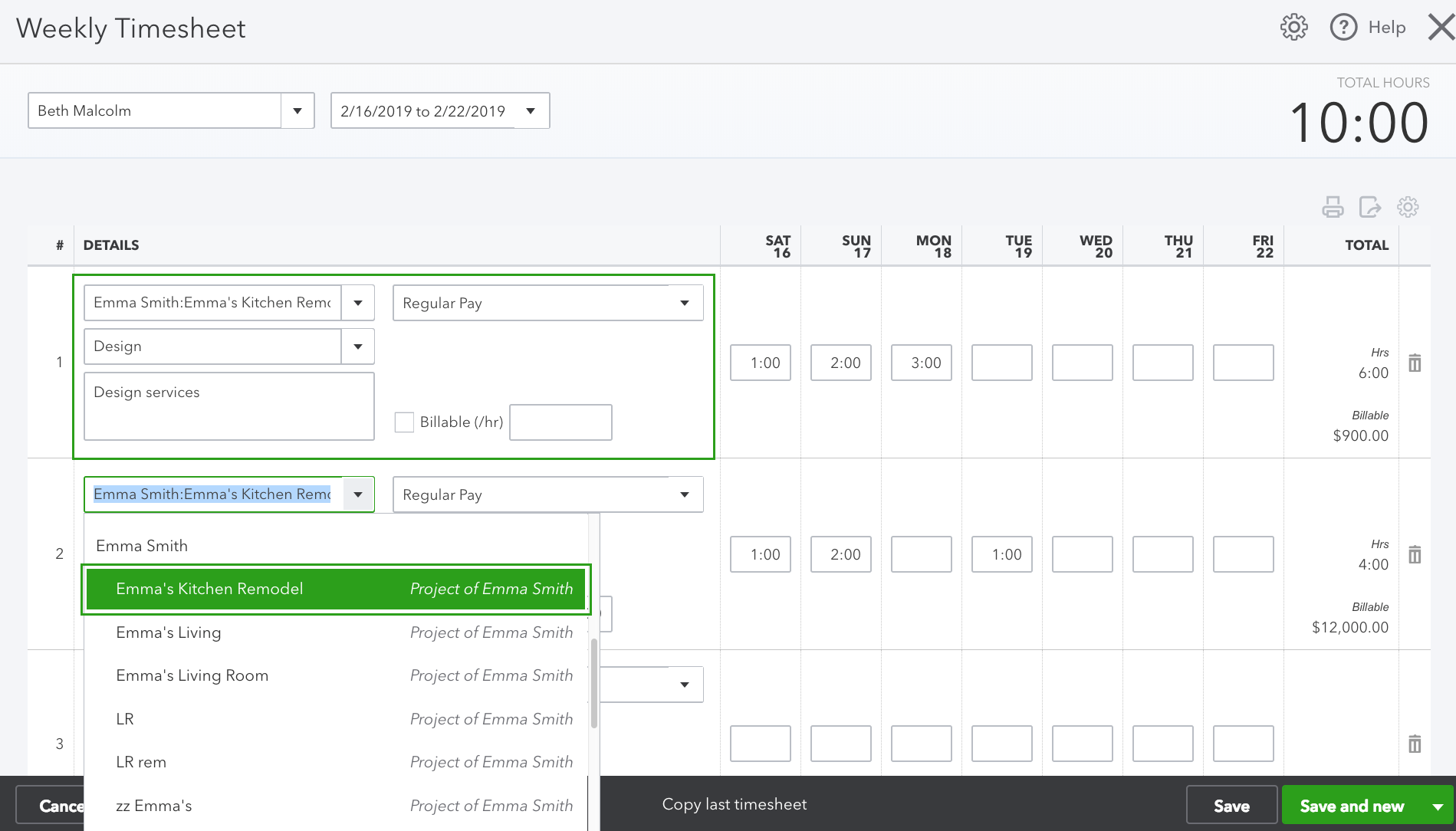The width and height of the screenshot is (1456, 831).
Task: Click row 1 empty Tuesday hours field
Action: [1002, 363]
